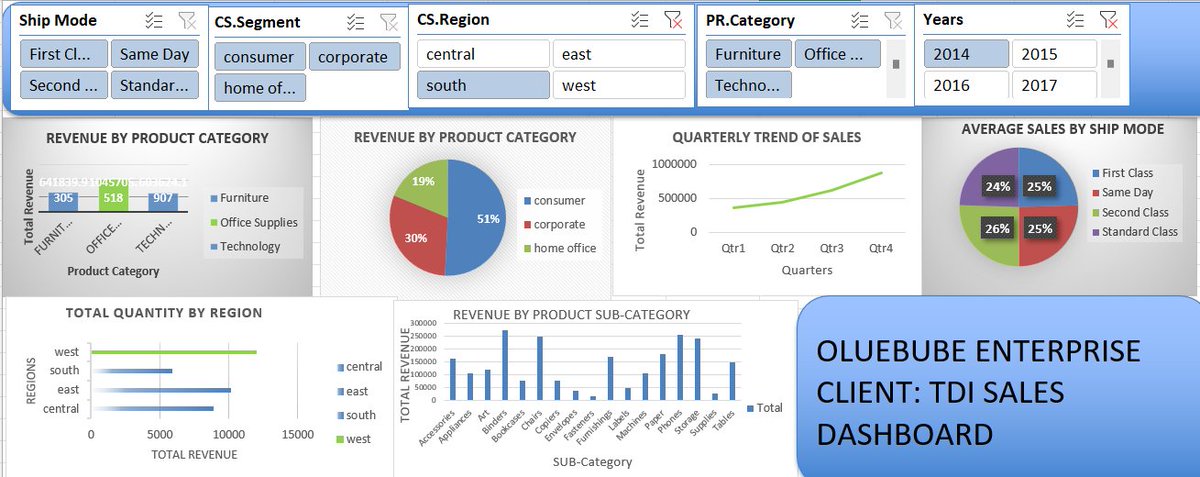1200x477 pixels.
Task: Select Total Quantity by Region chart title
Action: [x=164, y=313]
